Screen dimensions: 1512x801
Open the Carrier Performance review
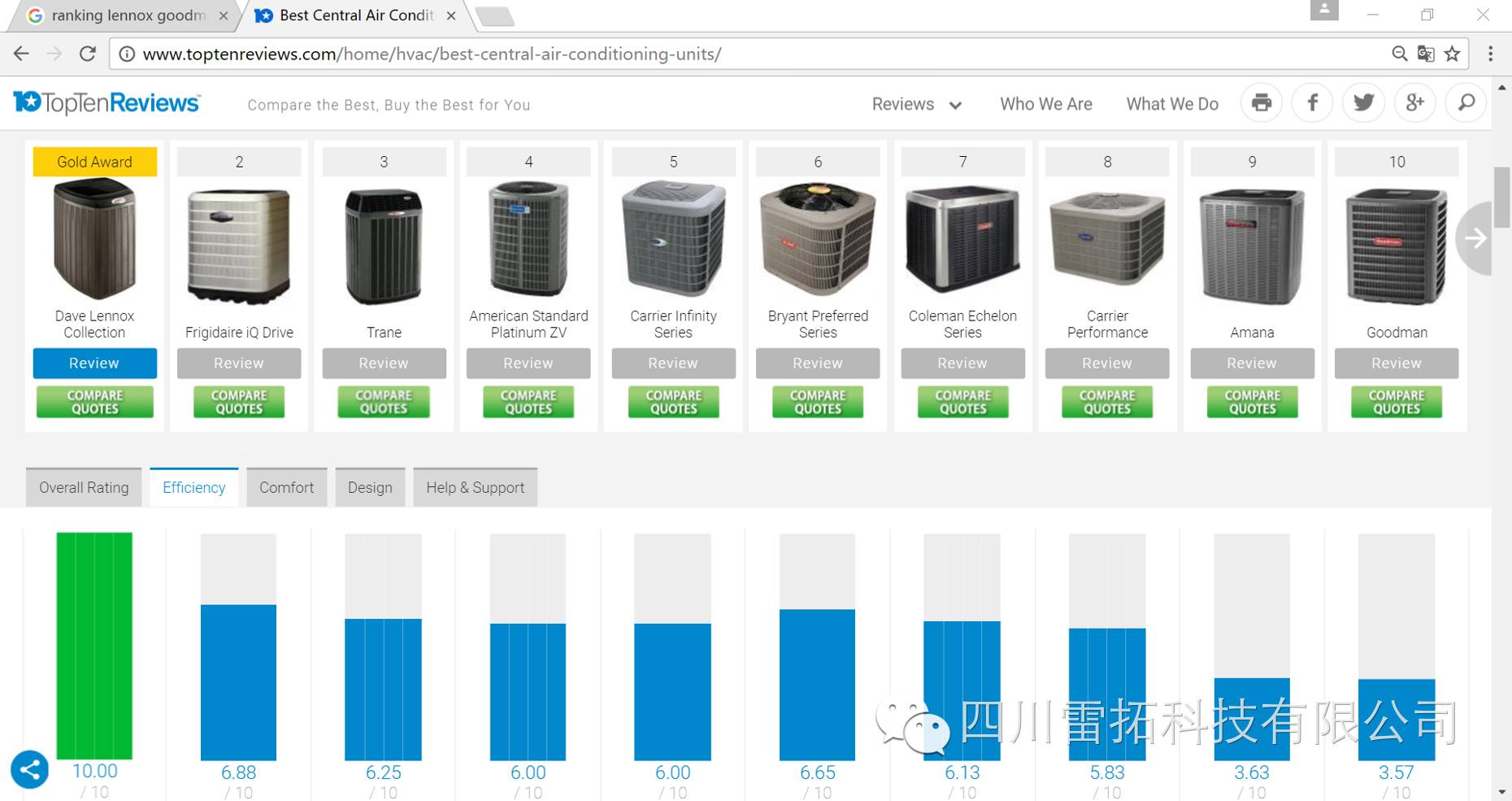click(1107, 363)
